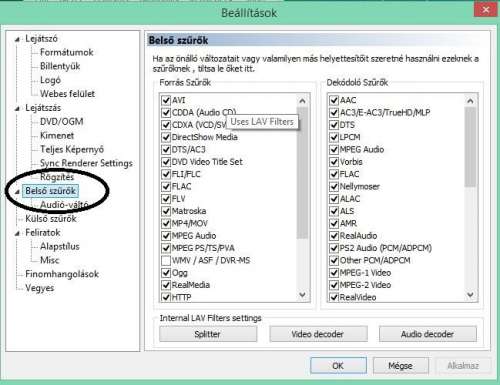Open the Teljes Képernyő page
500x385 pixels.
[x=72, y=149]
